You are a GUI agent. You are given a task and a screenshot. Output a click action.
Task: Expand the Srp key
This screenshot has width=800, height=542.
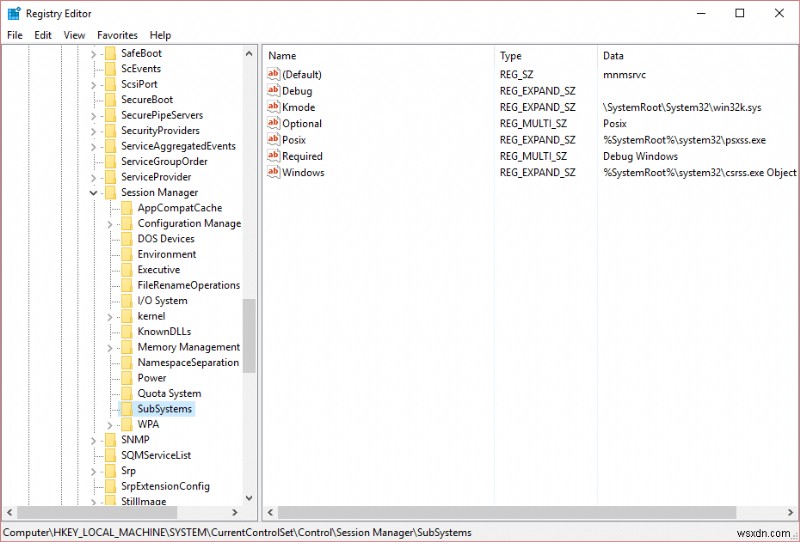[93, 471]
